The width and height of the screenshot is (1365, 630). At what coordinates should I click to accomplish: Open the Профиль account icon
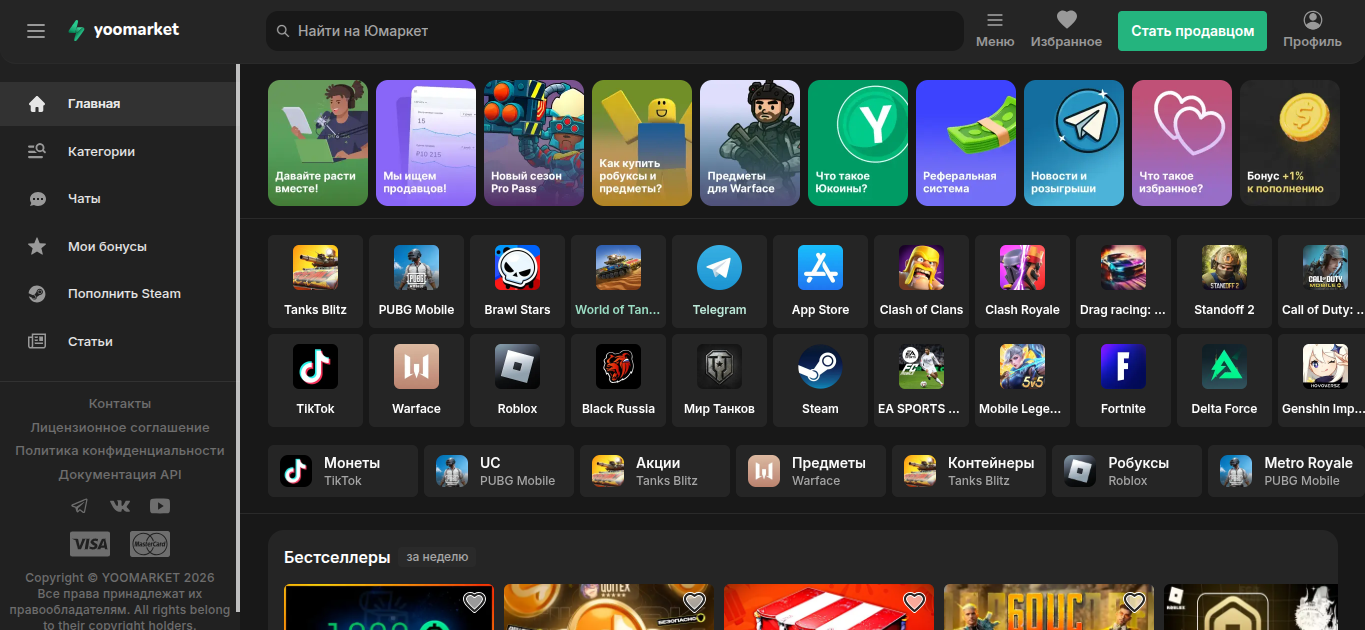(x=1312, y=31)
